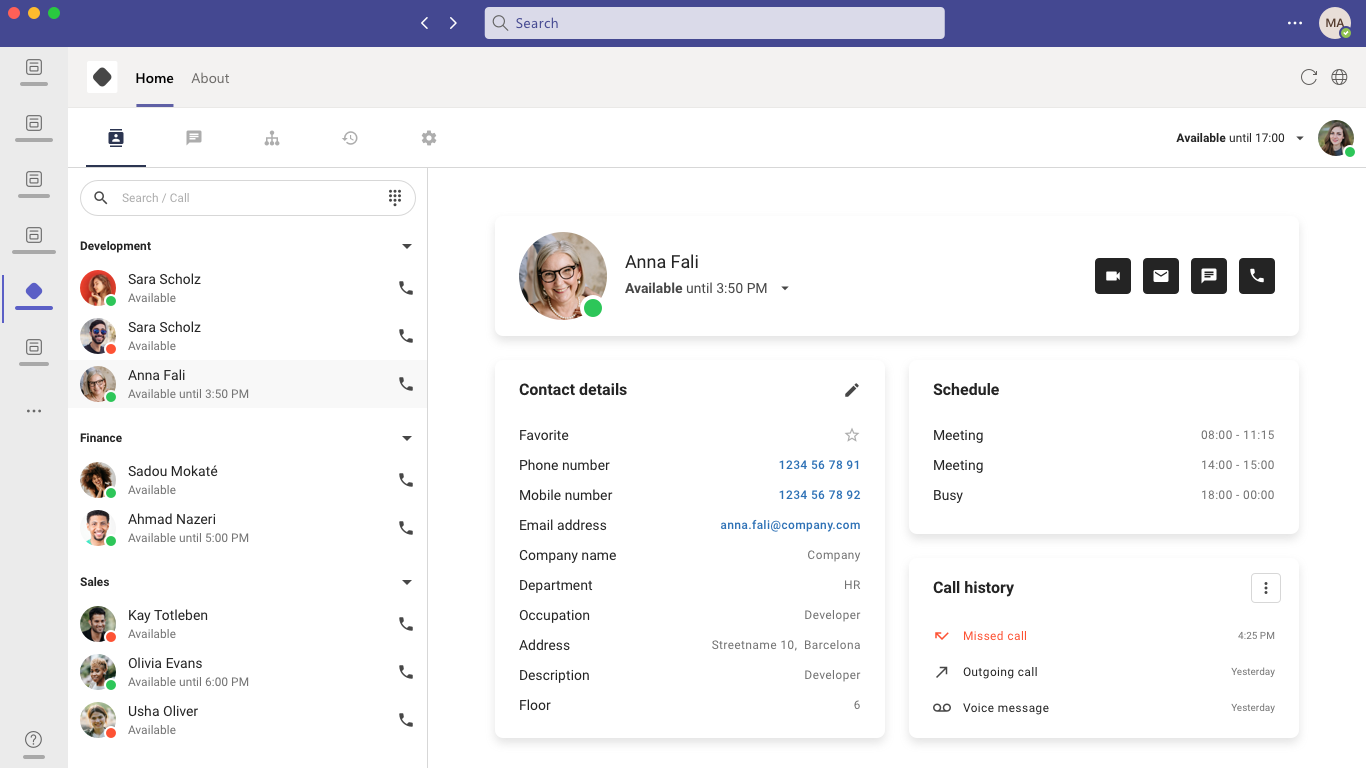Open the chat messages panel icon
The height and width of the screenshot is (768, 1366).
(x=193, y=137)
